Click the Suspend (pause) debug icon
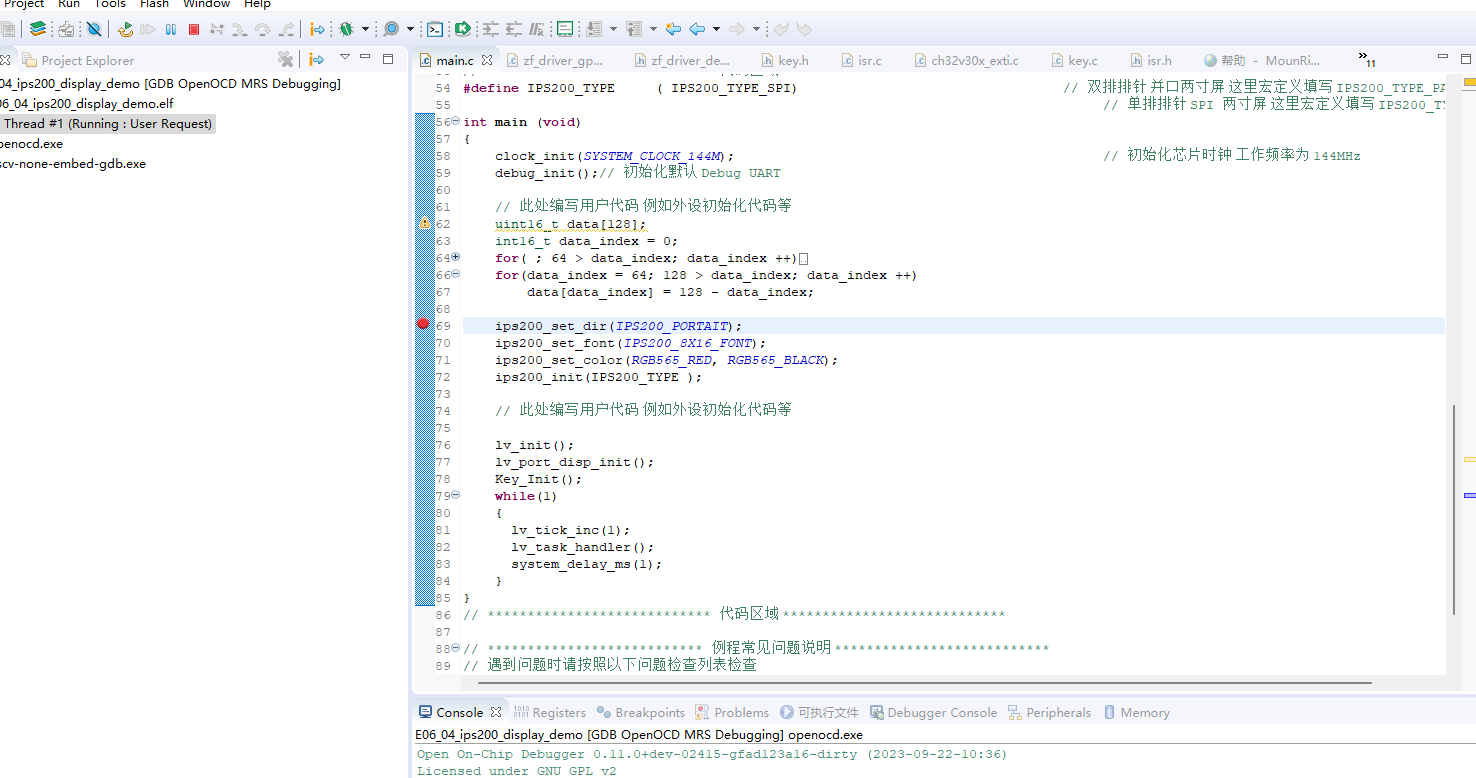Image resolution: width=1476 pixels, height=778 pixels. [x=171, y=29]
